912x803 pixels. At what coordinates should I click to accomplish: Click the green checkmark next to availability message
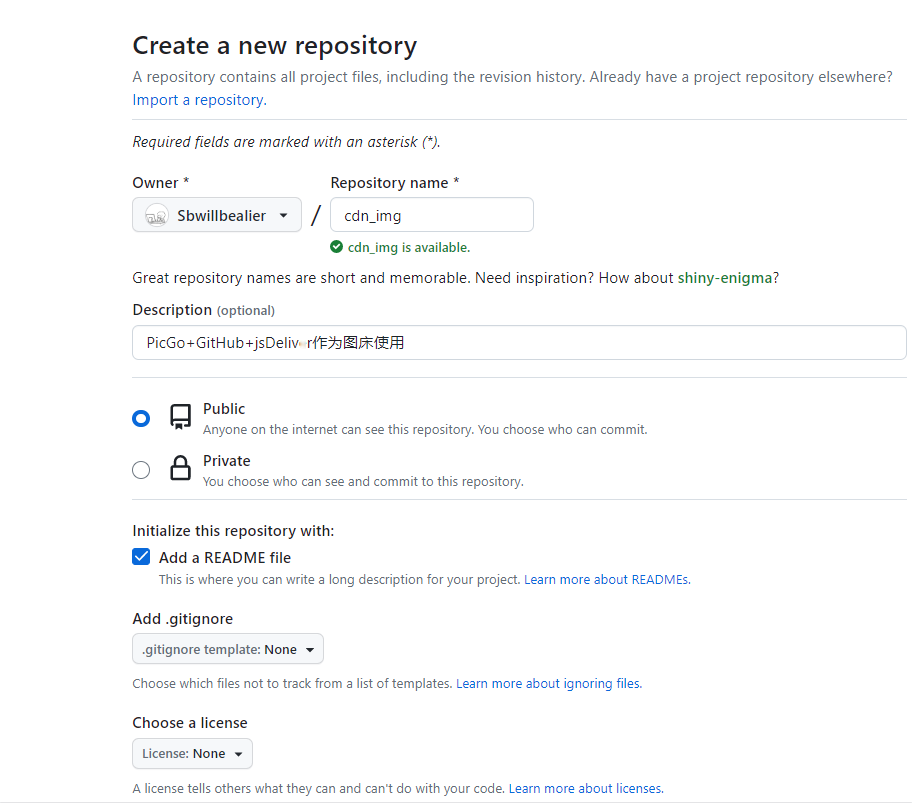coord(337,247)
